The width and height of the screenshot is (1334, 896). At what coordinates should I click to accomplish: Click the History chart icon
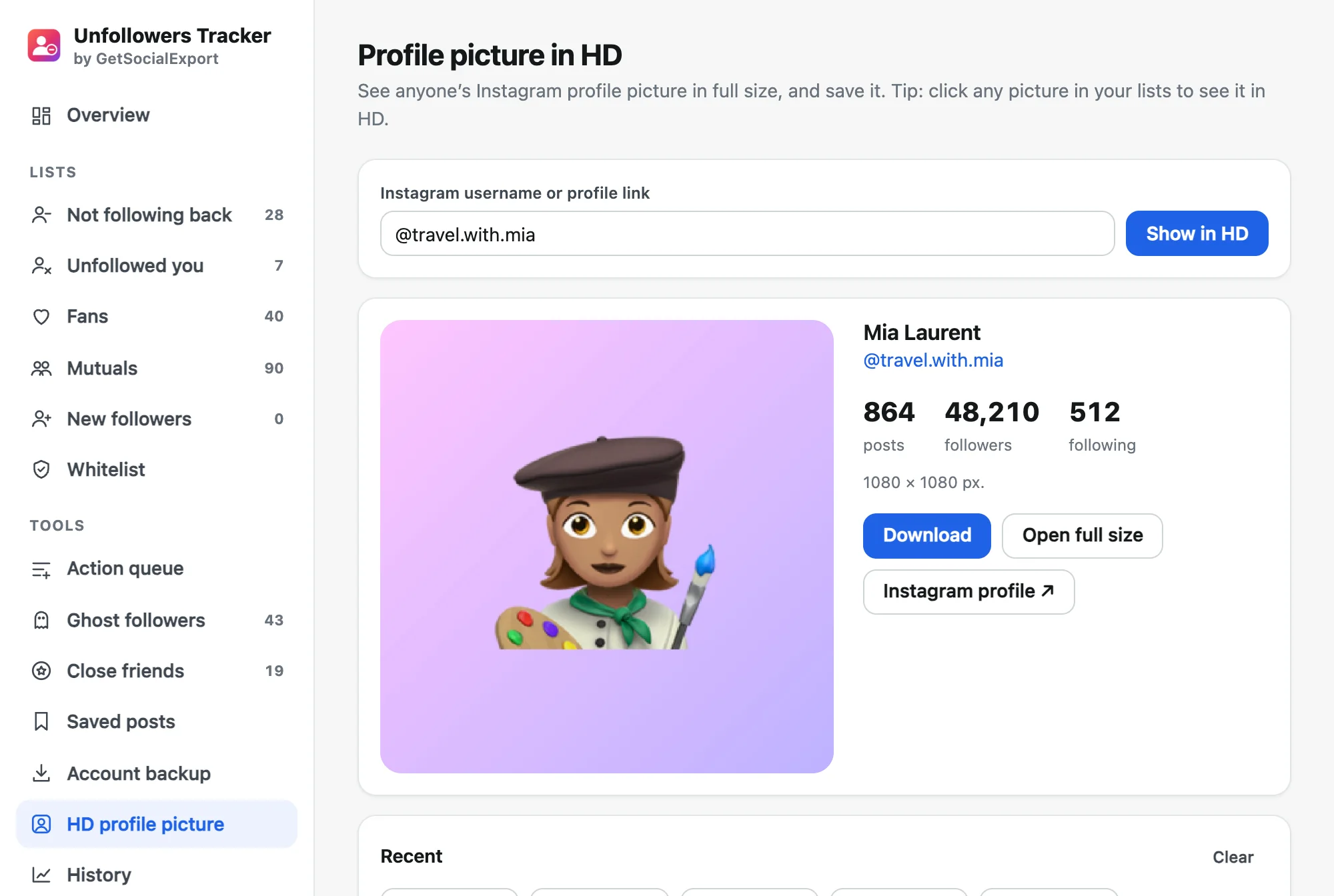[x=41, y=875]
